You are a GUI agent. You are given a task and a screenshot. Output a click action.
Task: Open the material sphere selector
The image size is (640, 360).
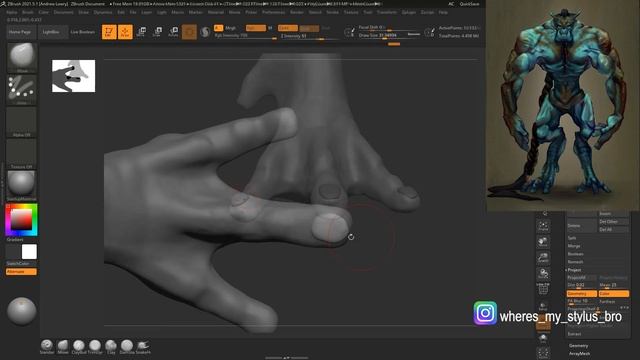click(22, 186)
